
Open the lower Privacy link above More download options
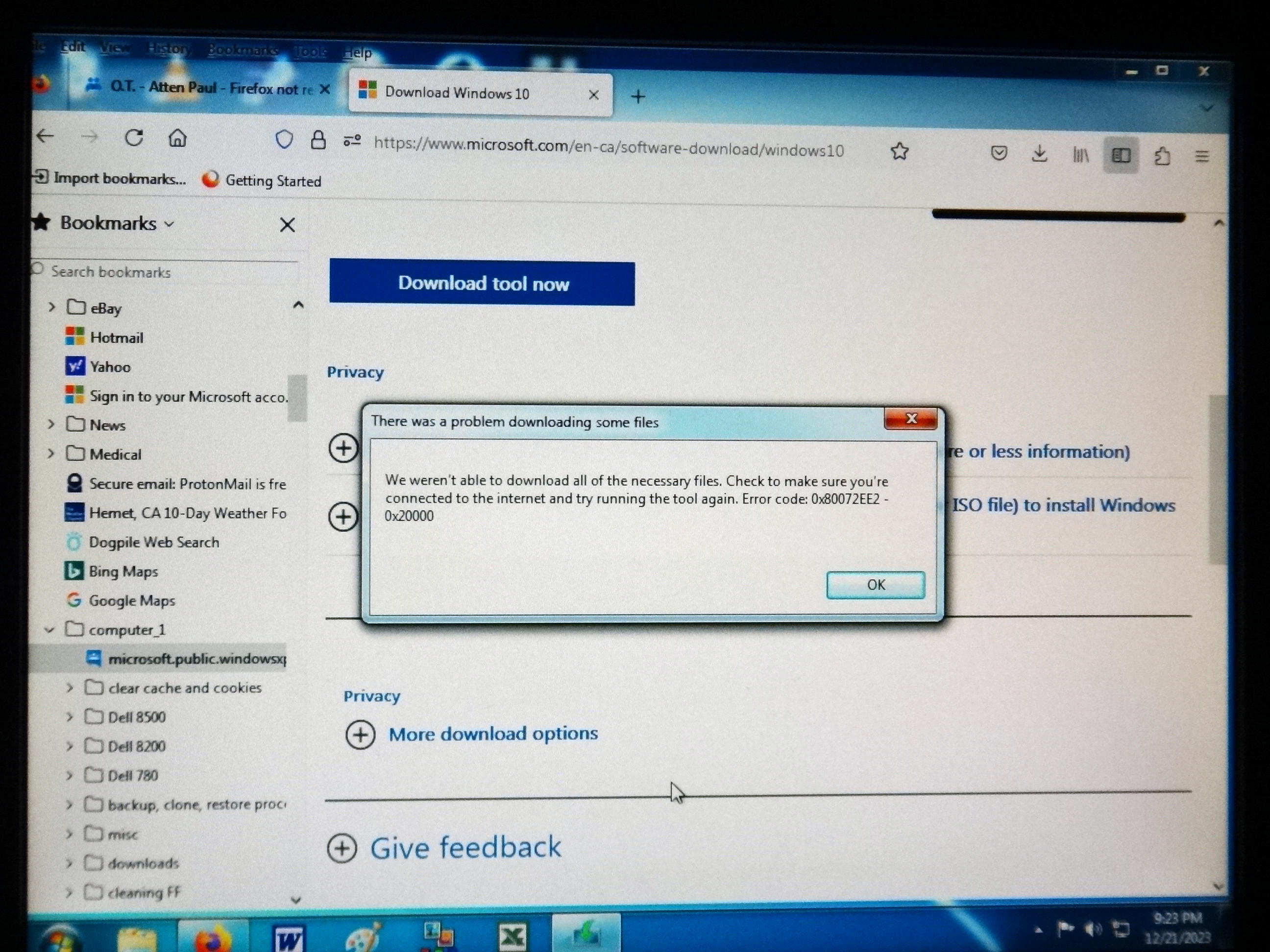pos(371,696)
